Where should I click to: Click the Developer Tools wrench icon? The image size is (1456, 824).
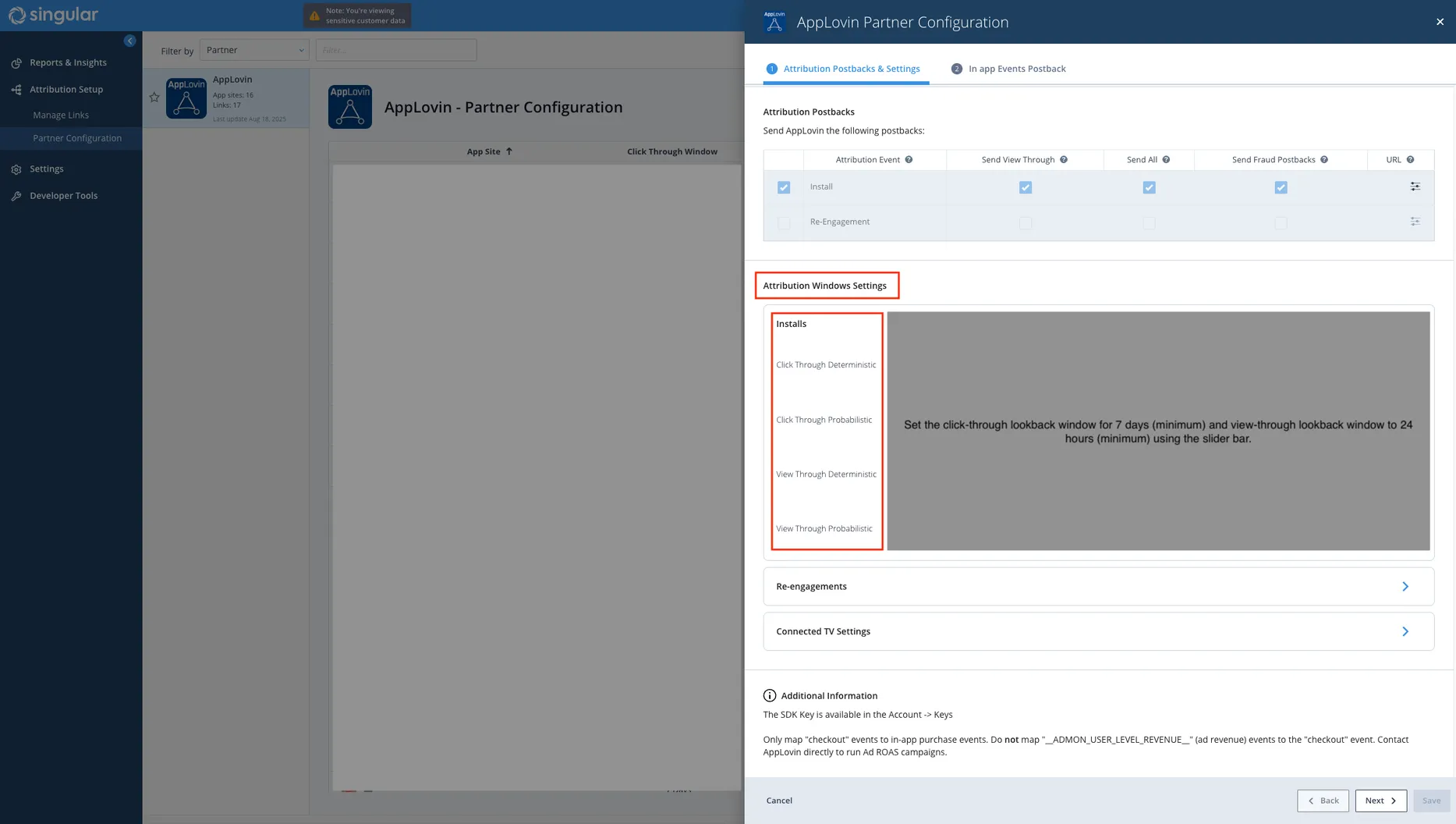(x=16, y=195)
